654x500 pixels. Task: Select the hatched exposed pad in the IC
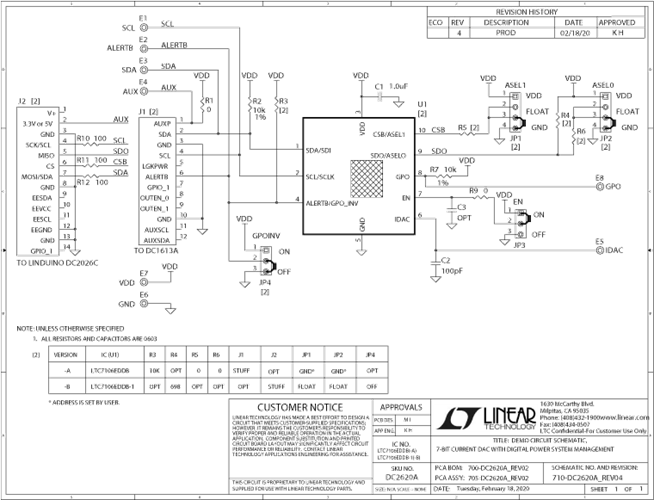[x=365, y=183]
